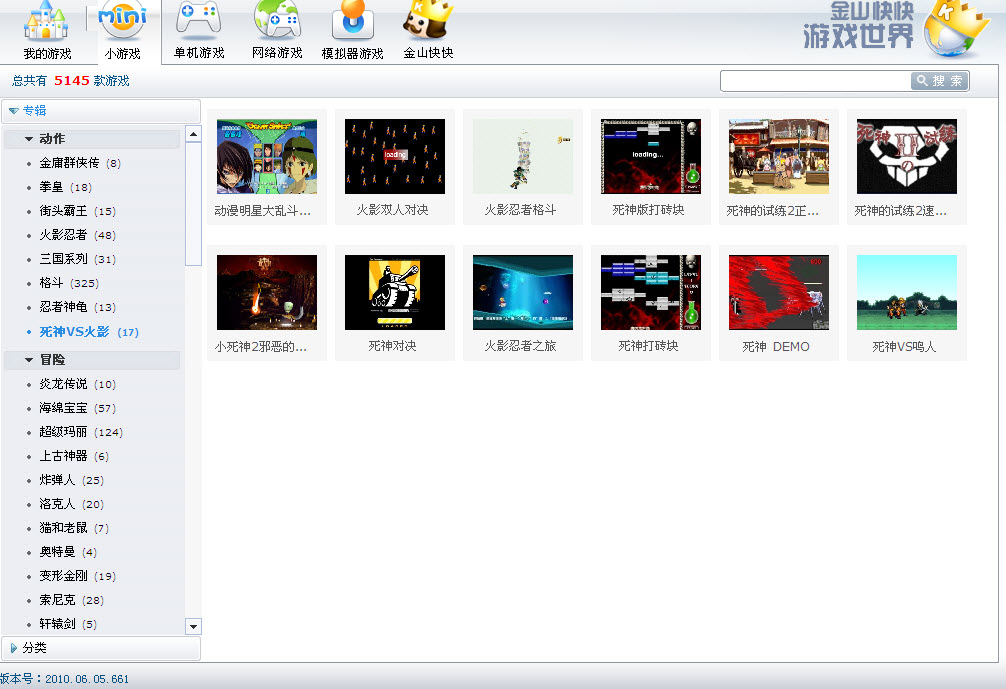The image size is (1006, 689).
Task: Open 金山快快 crown mascot icon
Action: [x=427, y=21]
